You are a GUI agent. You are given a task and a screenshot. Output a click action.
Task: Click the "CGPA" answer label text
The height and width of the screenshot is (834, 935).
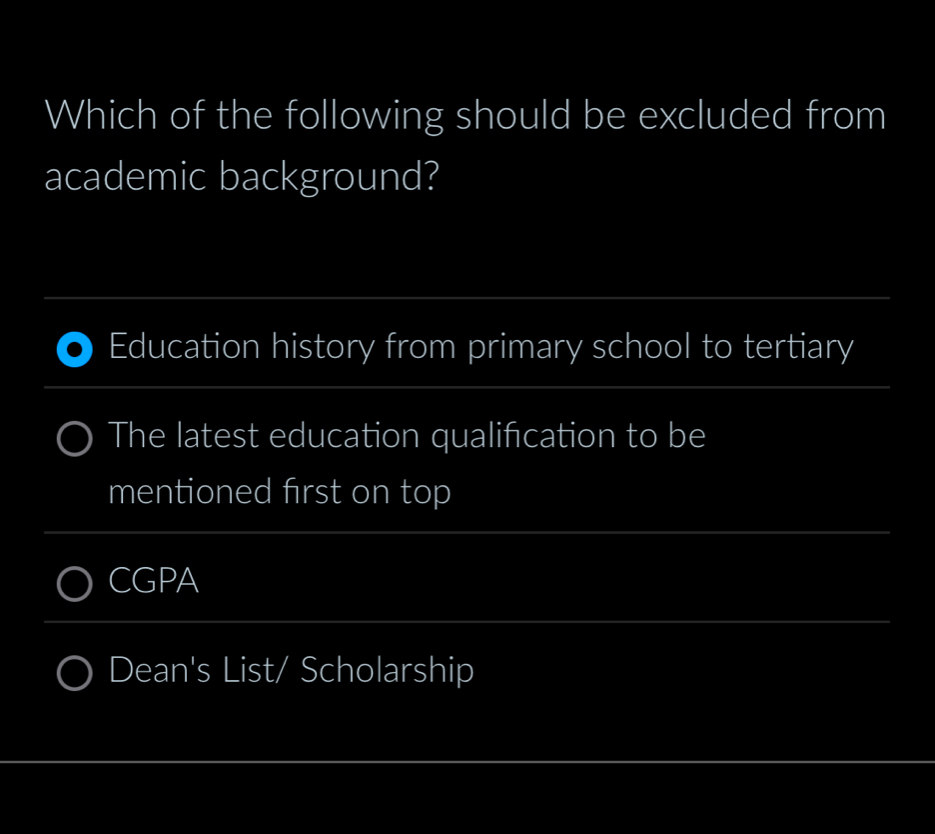click(x=154, y=581)
